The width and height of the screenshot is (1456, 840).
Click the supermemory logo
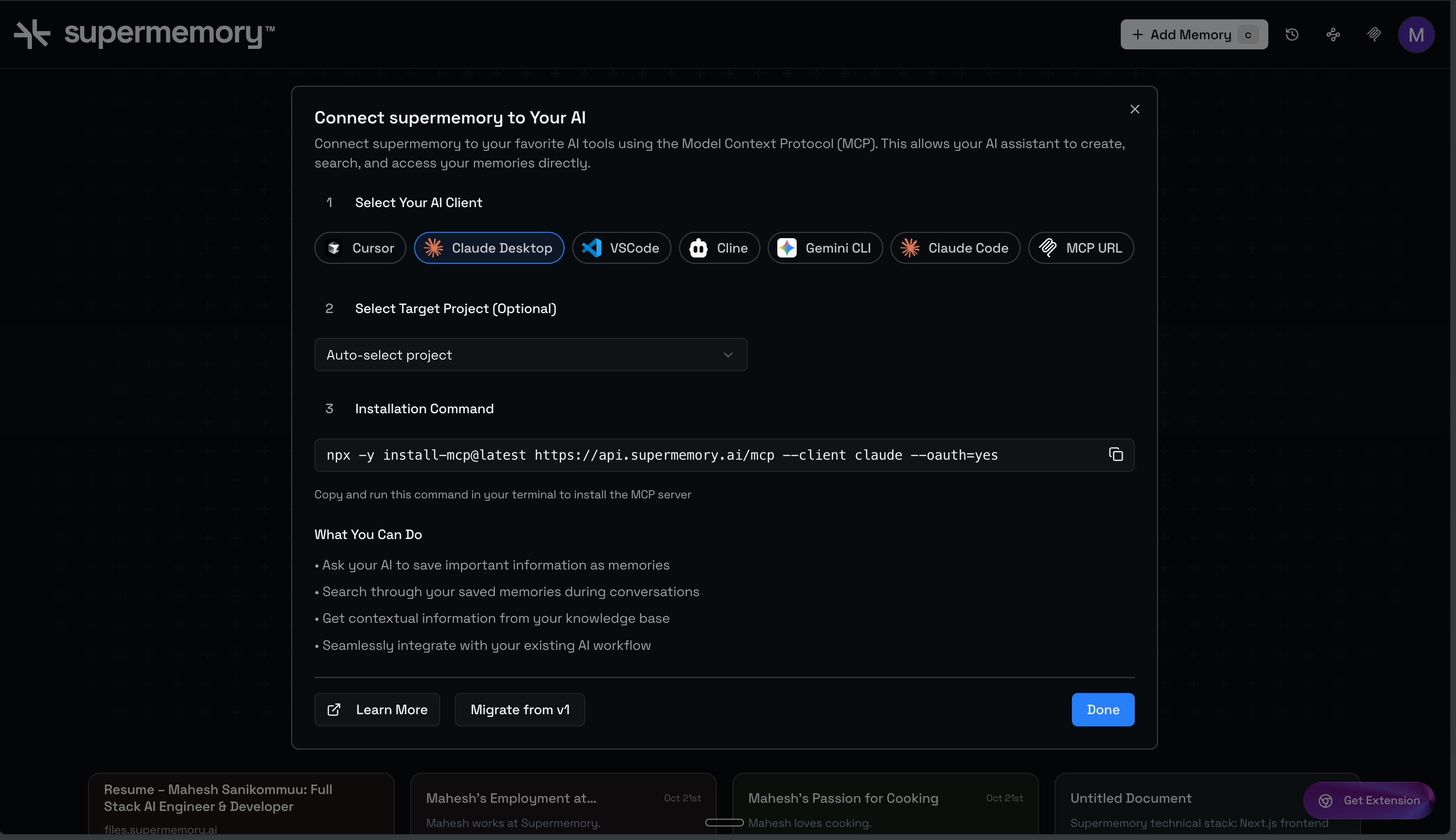coord(144,34)
